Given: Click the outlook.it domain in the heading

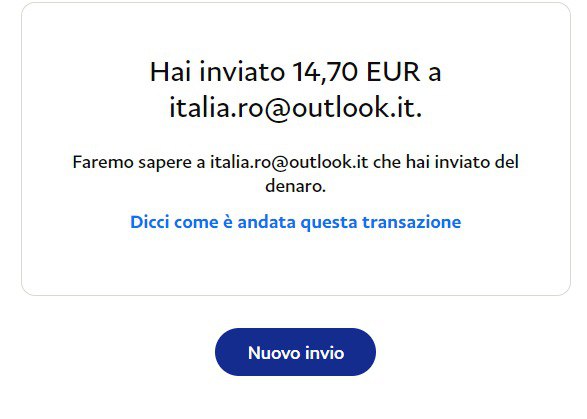Looking at the screenshot, I should (x=354, y=108).
